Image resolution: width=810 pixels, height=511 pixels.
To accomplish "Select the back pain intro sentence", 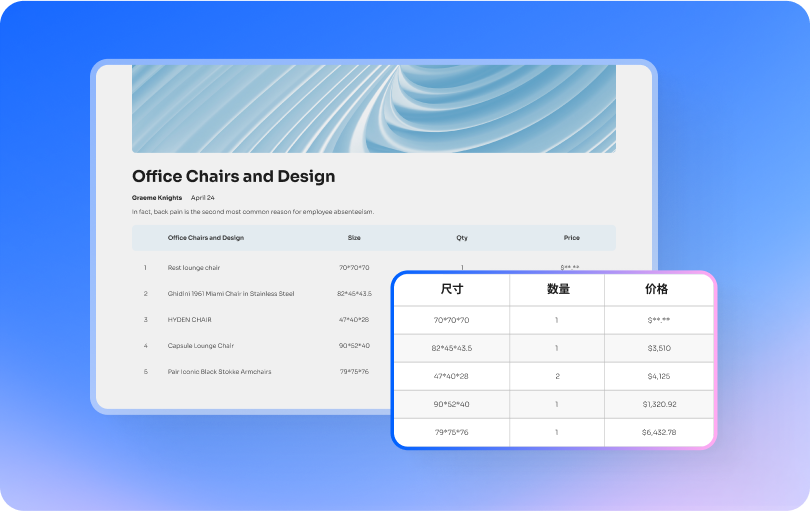I will pyautogui.click(x=252, y=212).
